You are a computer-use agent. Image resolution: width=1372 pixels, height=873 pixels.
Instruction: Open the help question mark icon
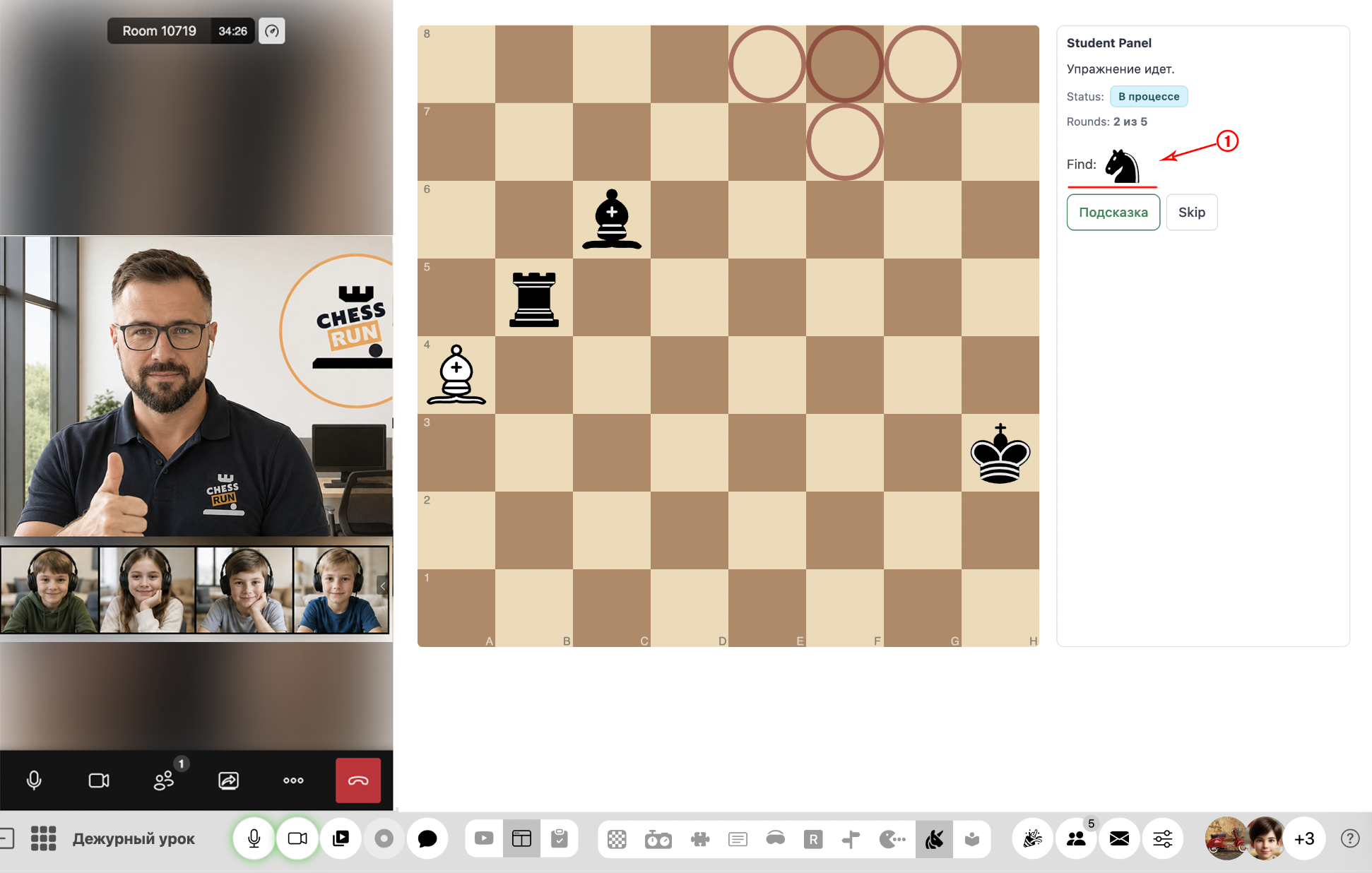(1350, 838)
